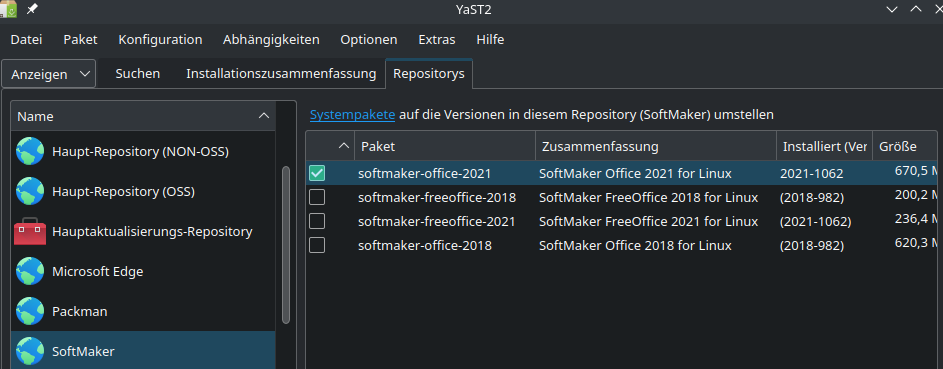This screenshot has height=369, width=943.
Task: Open the Optionen menu
Action: pos(369,40)
